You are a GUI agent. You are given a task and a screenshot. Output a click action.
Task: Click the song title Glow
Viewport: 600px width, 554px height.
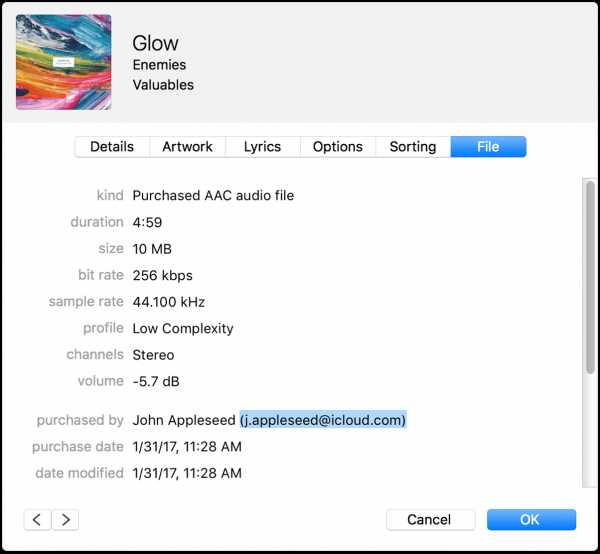click(155, 43)
